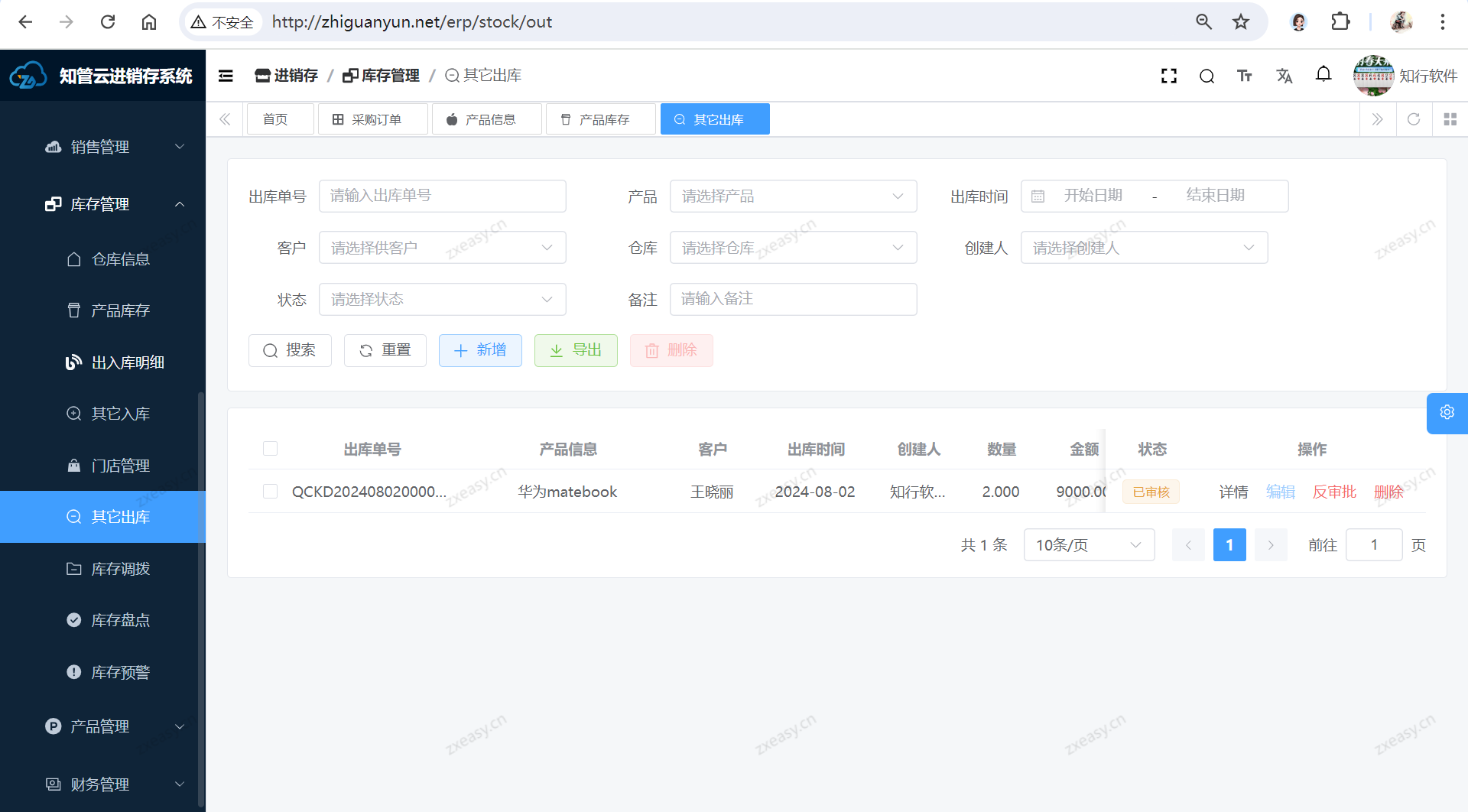This screenshot has height=812, width=1468.
Task: Expand 财务管理 sidebar menu
Action: click(x=102, y=784)
